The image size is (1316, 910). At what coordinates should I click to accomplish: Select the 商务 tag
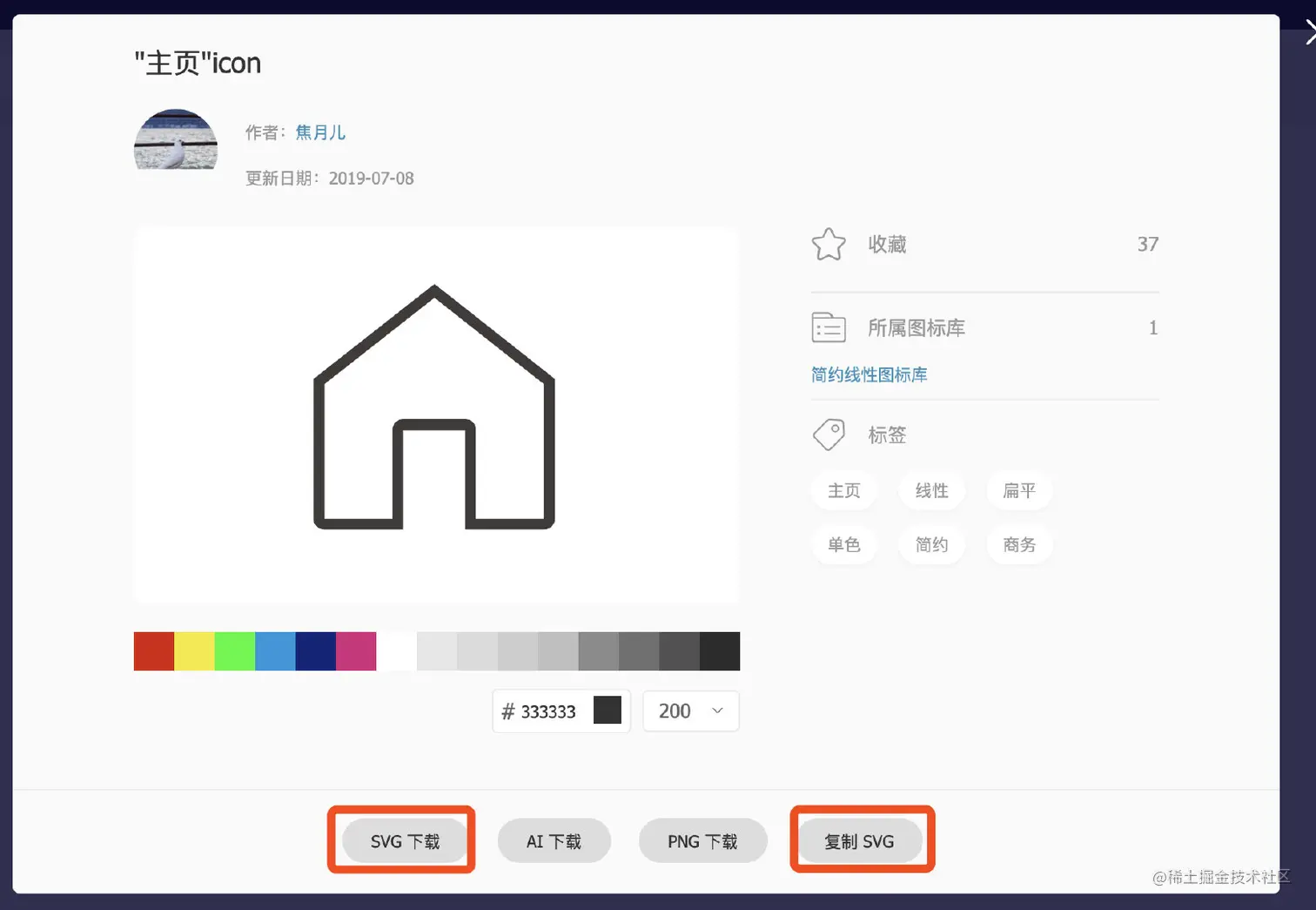coord(1019,545)
